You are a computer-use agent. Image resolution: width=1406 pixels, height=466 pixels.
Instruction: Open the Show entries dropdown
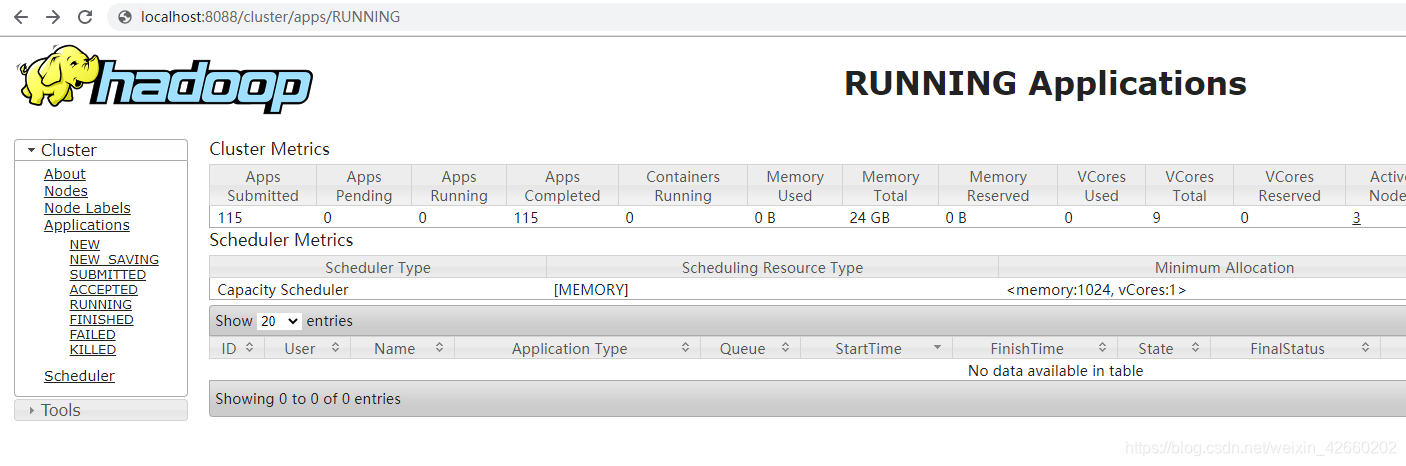pyautogui.click(x=279, y=321)
